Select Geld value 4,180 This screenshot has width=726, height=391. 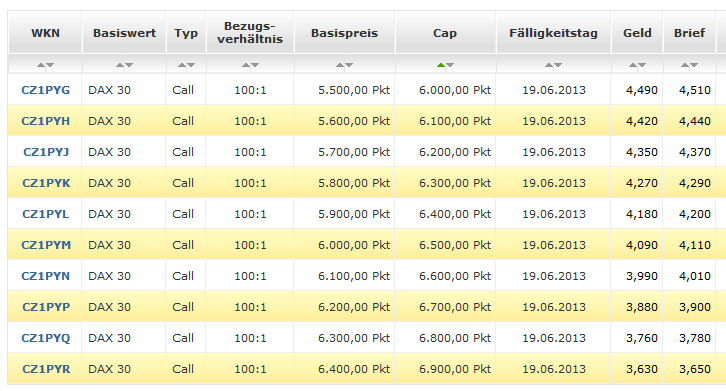[642, 214]
